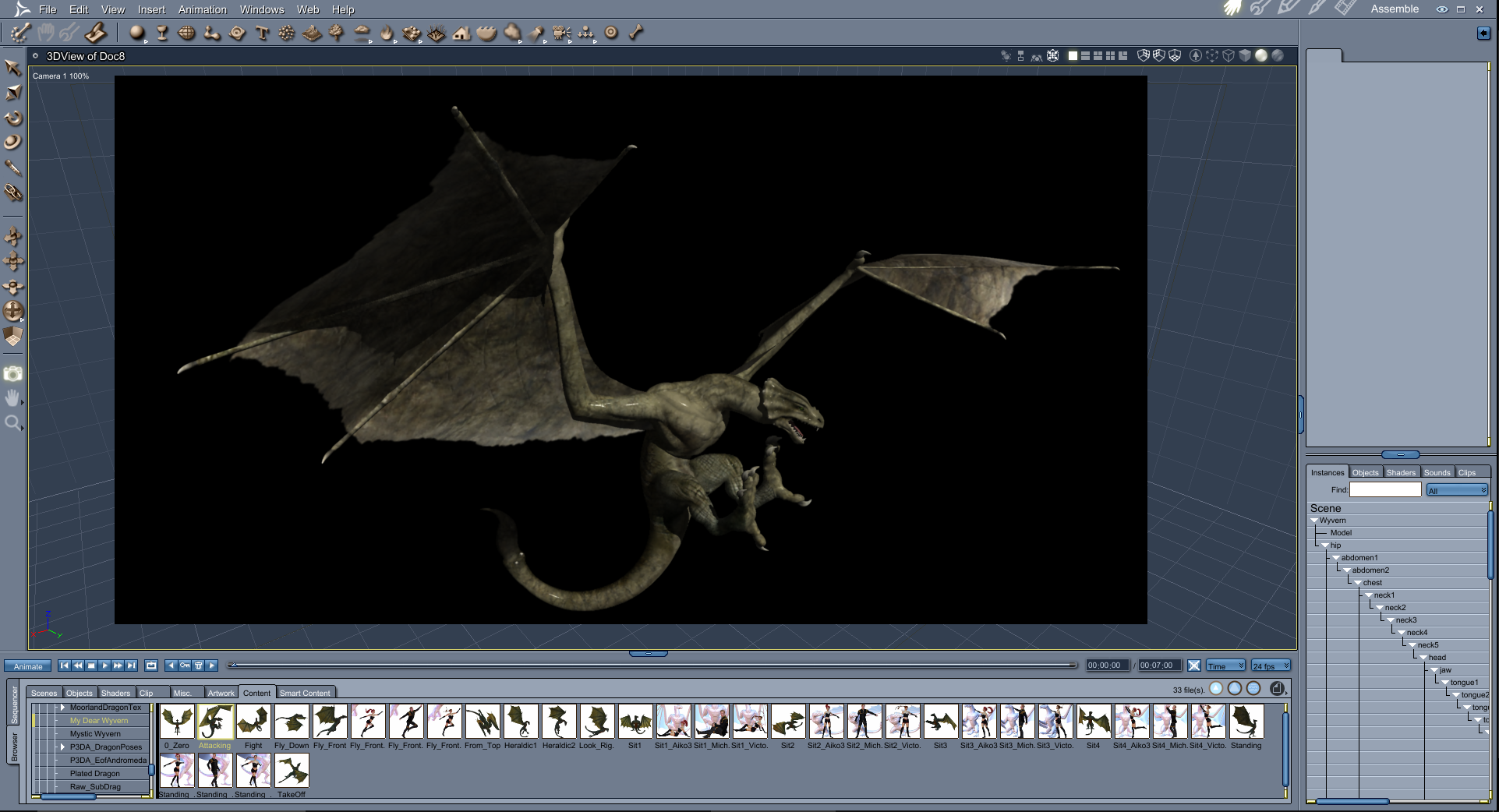Select the small thumbnail view radio button
The width and height of the screenshot is (1499, 812).
pos(1216,688)
